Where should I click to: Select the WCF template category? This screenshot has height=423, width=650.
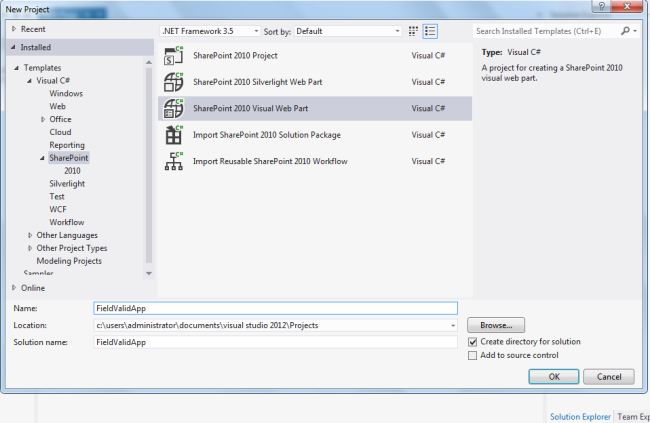[x=58, y=209]
